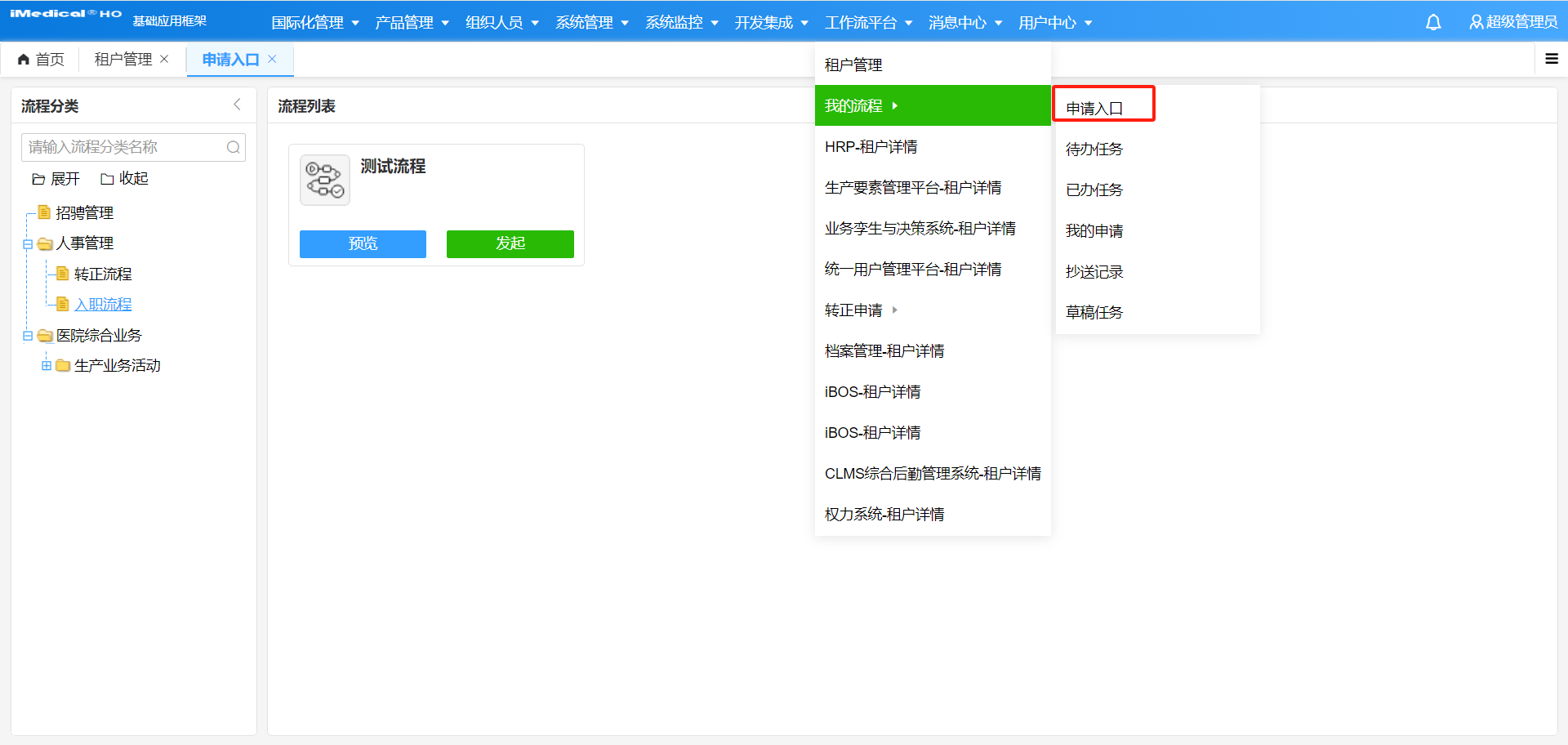Close the 申请入口 tab

(x=273, y=59)
